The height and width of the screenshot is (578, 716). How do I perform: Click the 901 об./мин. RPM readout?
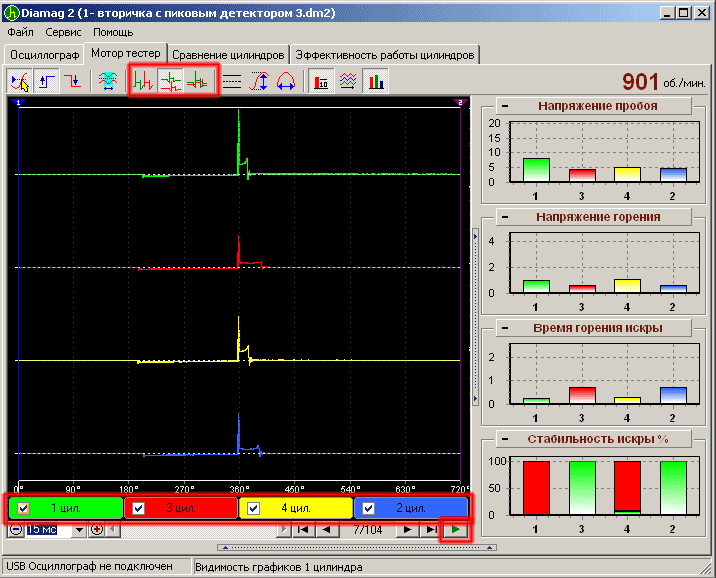[x=663, y=82]
